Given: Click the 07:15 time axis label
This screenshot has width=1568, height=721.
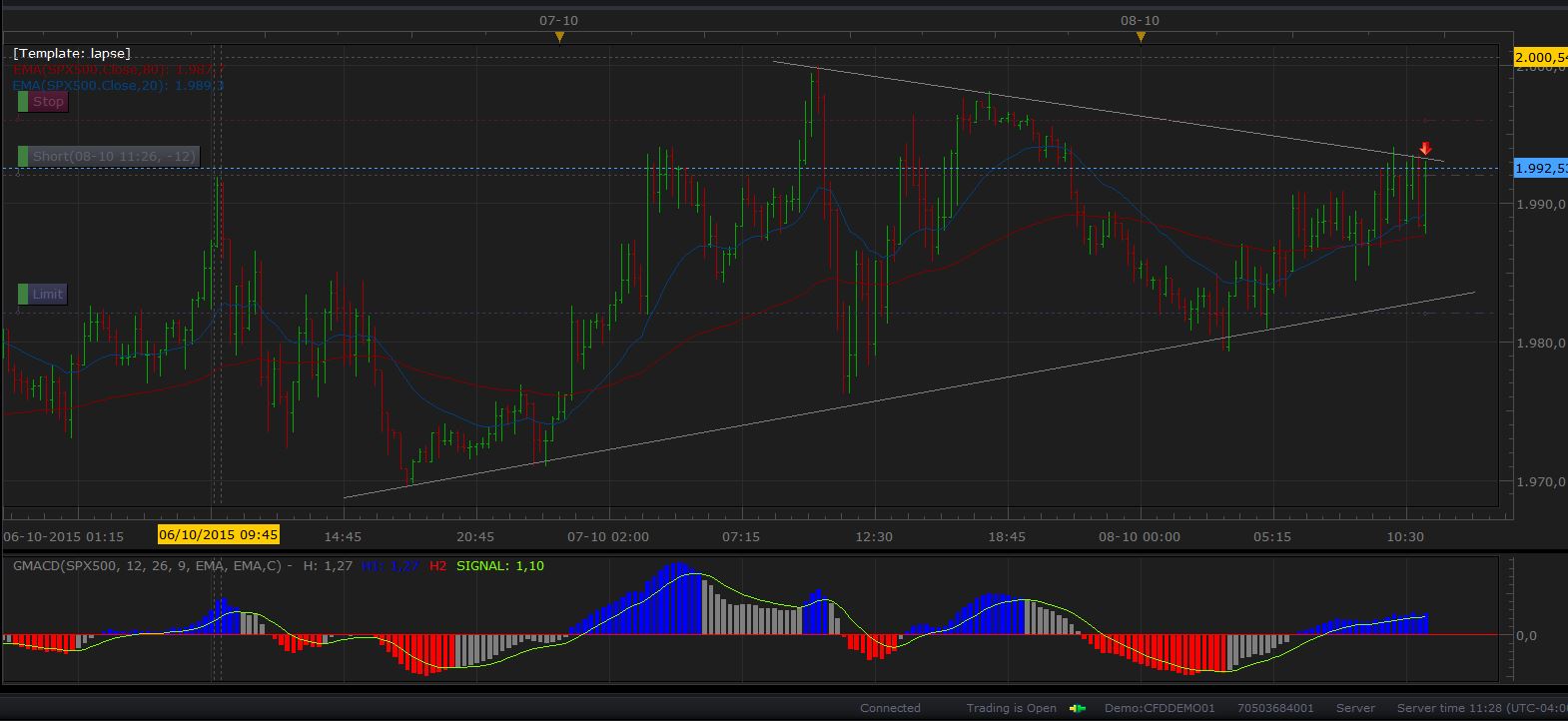Looking at the screenshot, I should (x=741, y=536).
